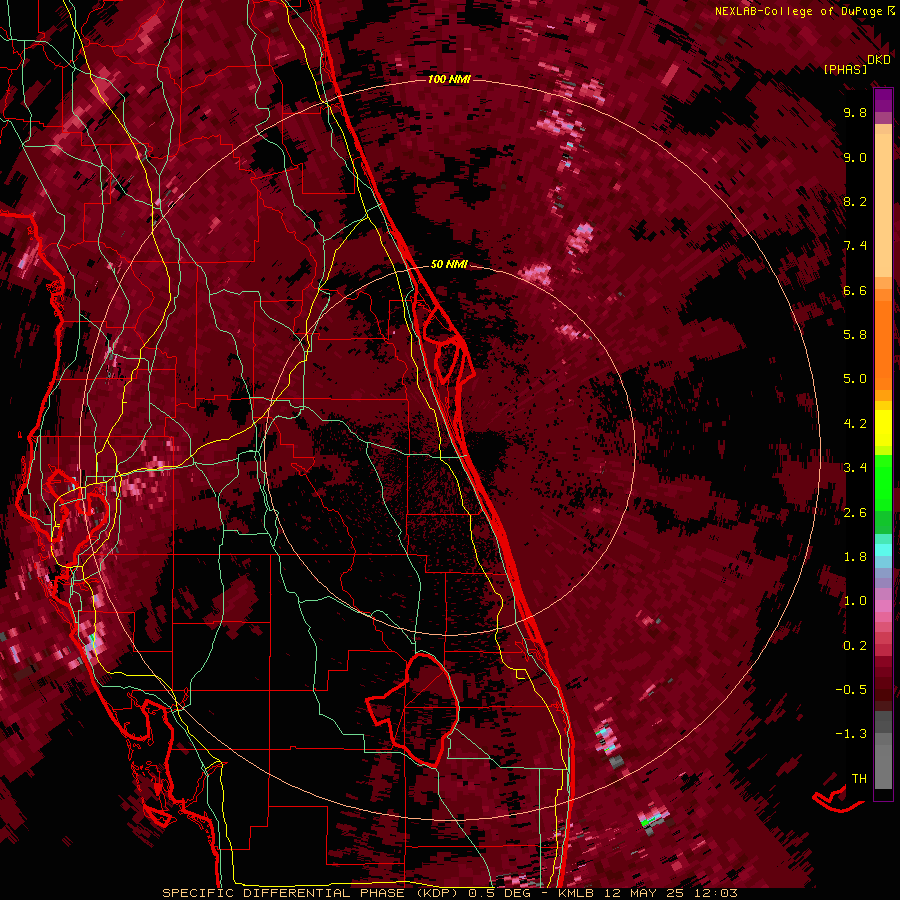Click the 1.0 scale value

point(855,601)
